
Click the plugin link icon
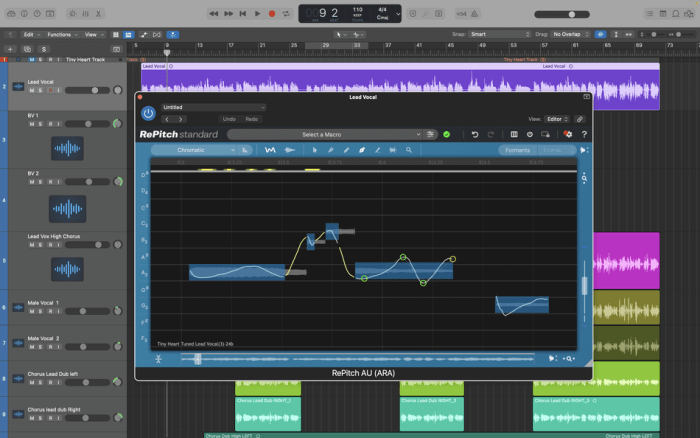click(x=579, y=119)
